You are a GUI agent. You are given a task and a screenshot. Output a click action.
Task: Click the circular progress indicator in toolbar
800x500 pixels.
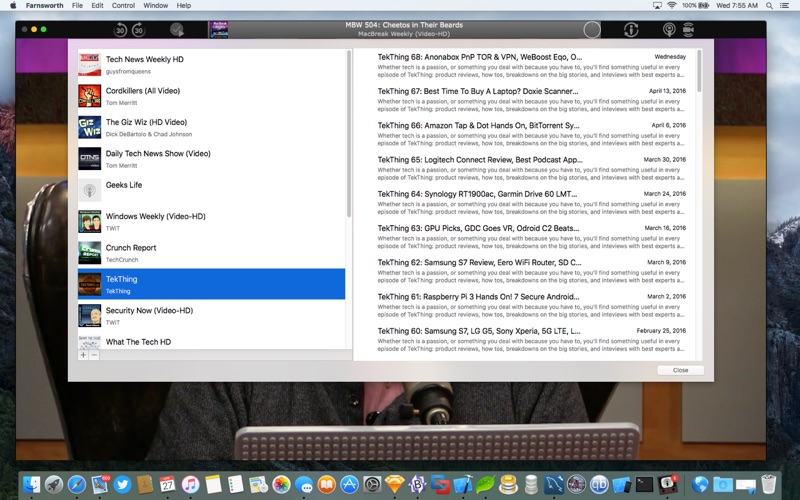(592, 30)
